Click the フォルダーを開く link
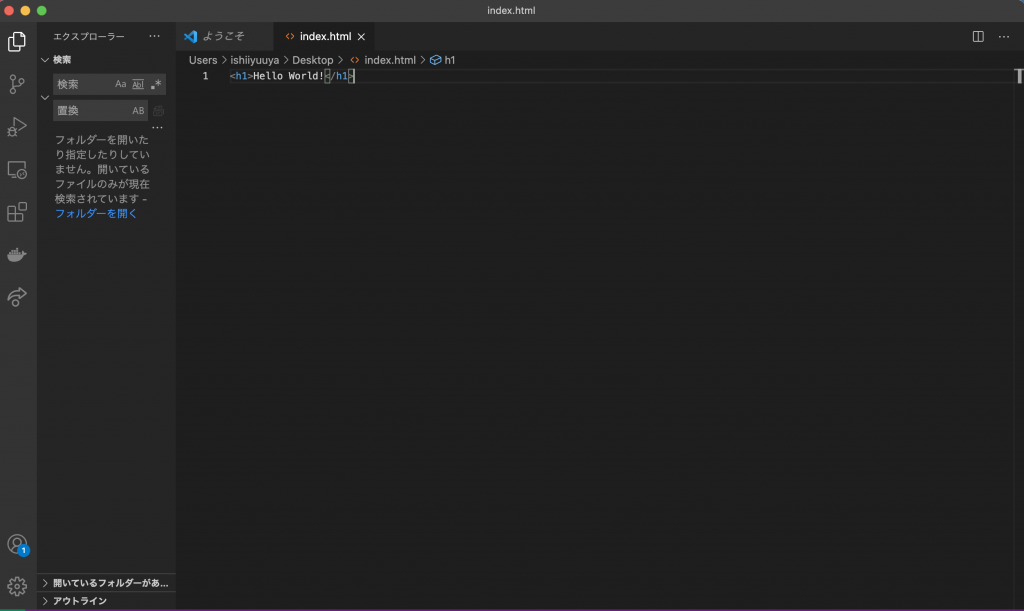This screenshot has width=1024, height=611. pos(96,213)
